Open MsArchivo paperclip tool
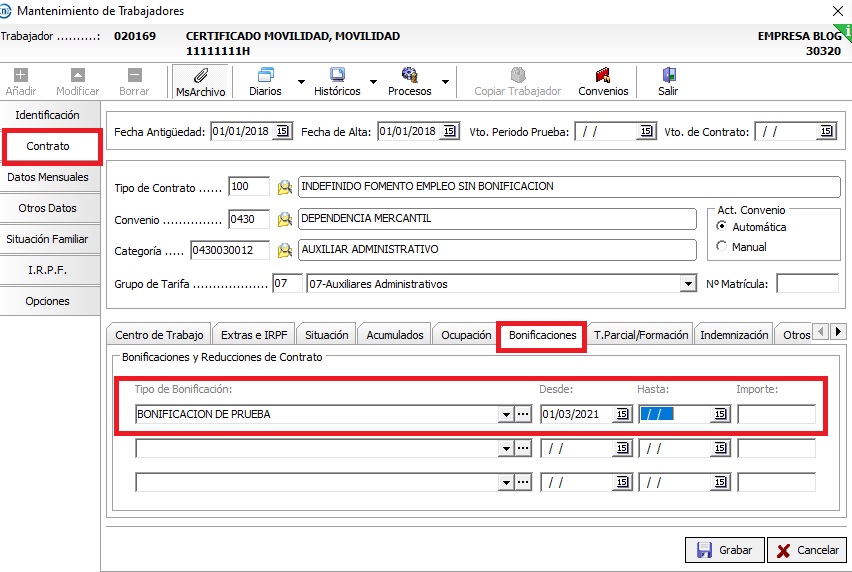This screenshot has width=852, height=572. (x=201, y=76)
